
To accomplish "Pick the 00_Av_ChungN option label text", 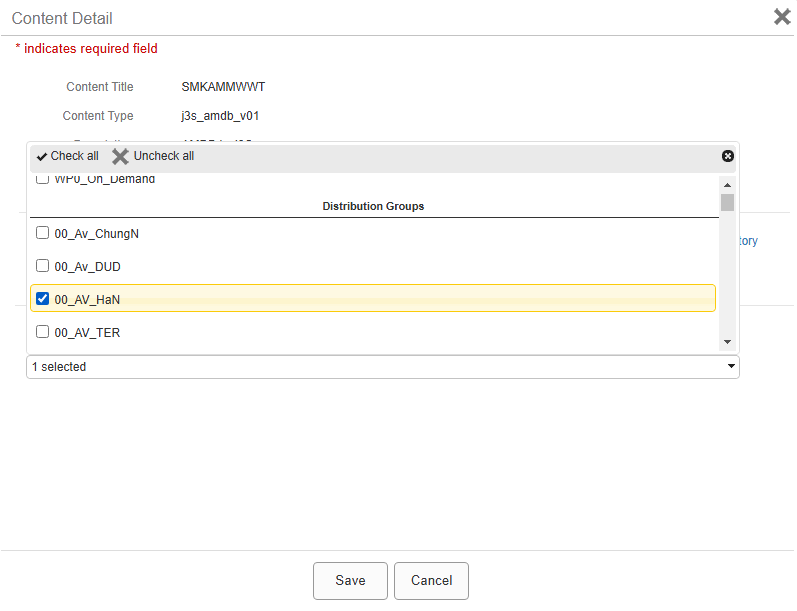I will (x=97, y=234).
